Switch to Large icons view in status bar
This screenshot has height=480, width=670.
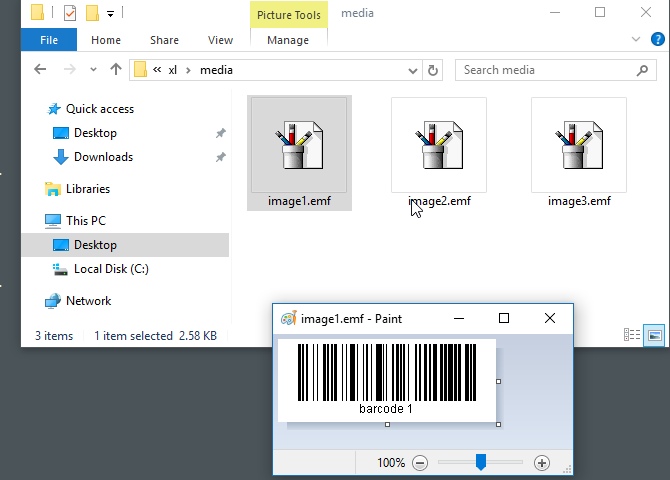[654, 336]
